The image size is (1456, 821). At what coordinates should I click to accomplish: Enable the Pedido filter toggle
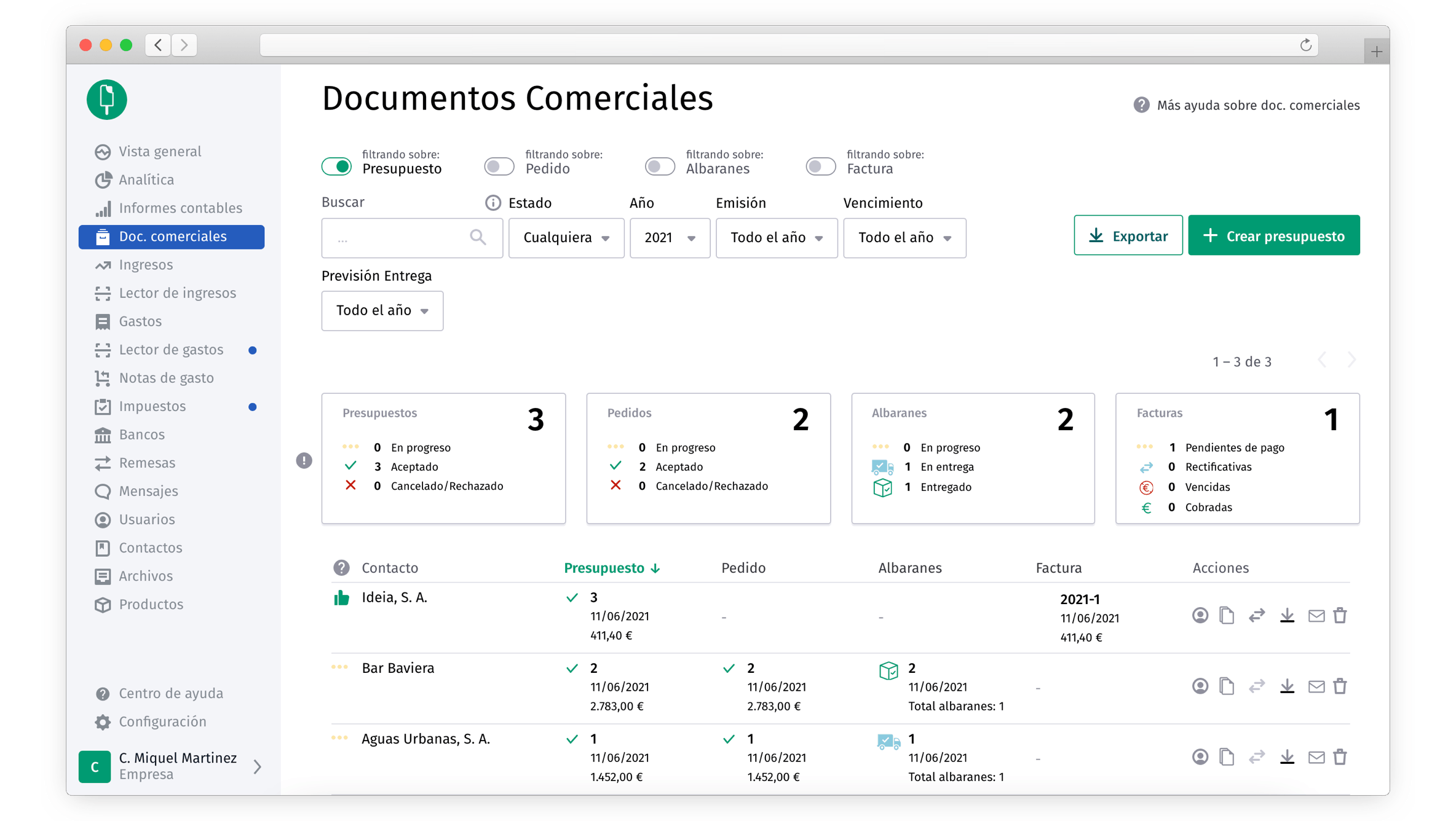coord(499,167)
